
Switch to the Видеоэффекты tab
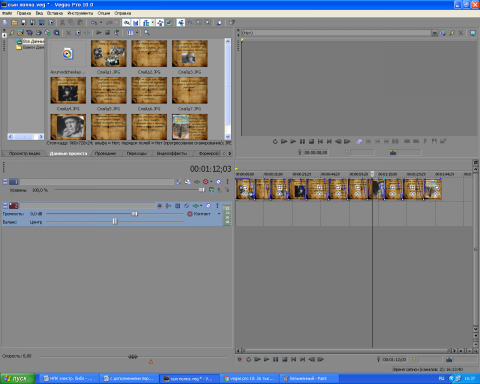point(172,153)
